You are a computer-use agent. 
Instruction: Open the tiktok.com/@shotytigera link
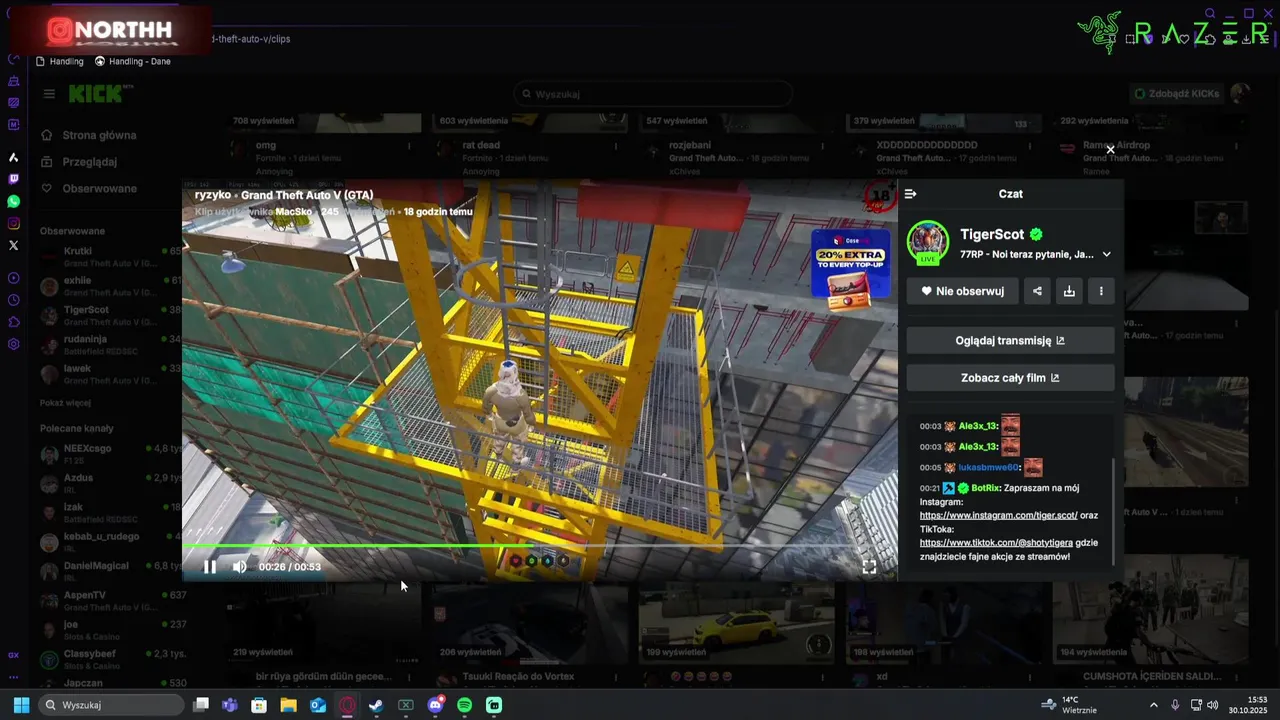(996, 543)
